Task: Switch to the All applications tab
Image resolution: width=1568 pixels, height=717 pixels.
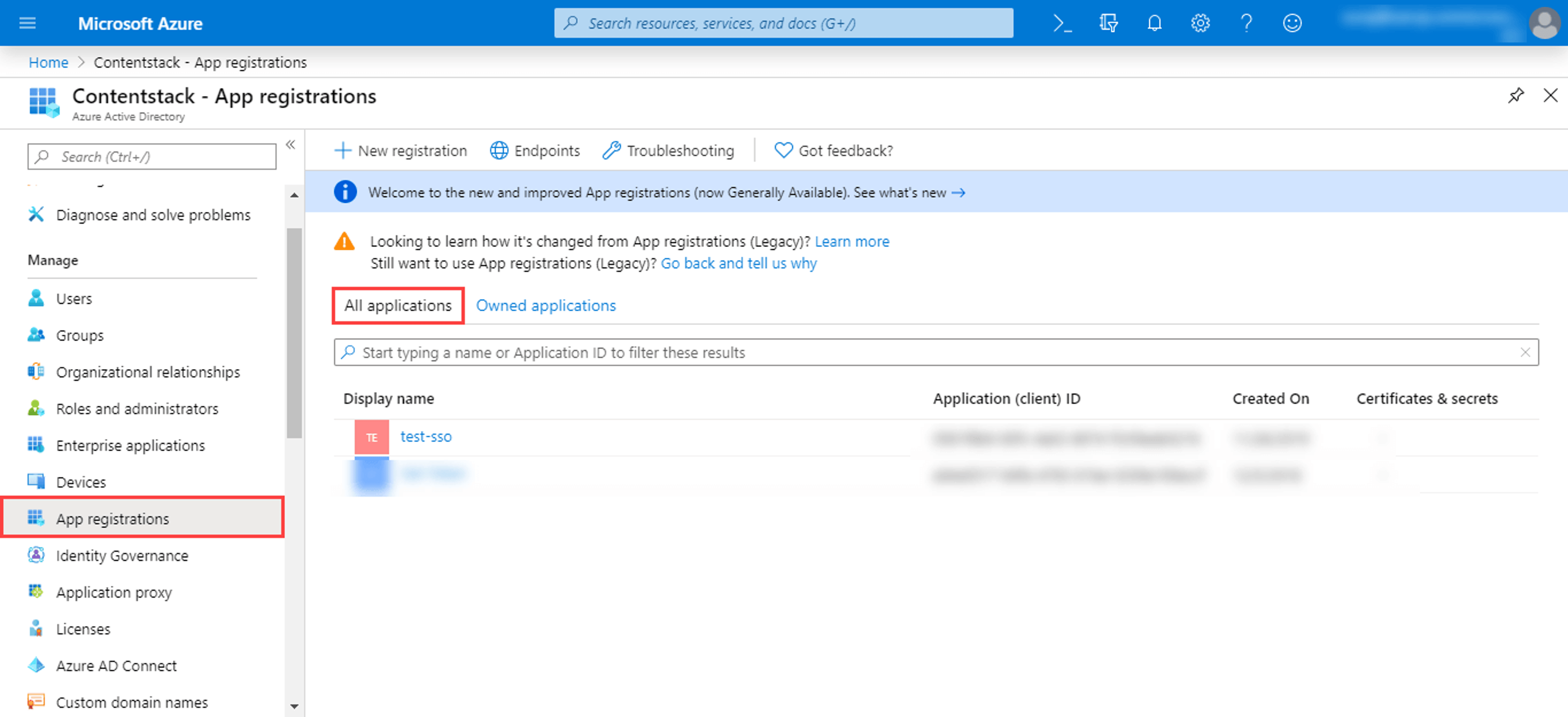Action: click(x=398, y=305)
